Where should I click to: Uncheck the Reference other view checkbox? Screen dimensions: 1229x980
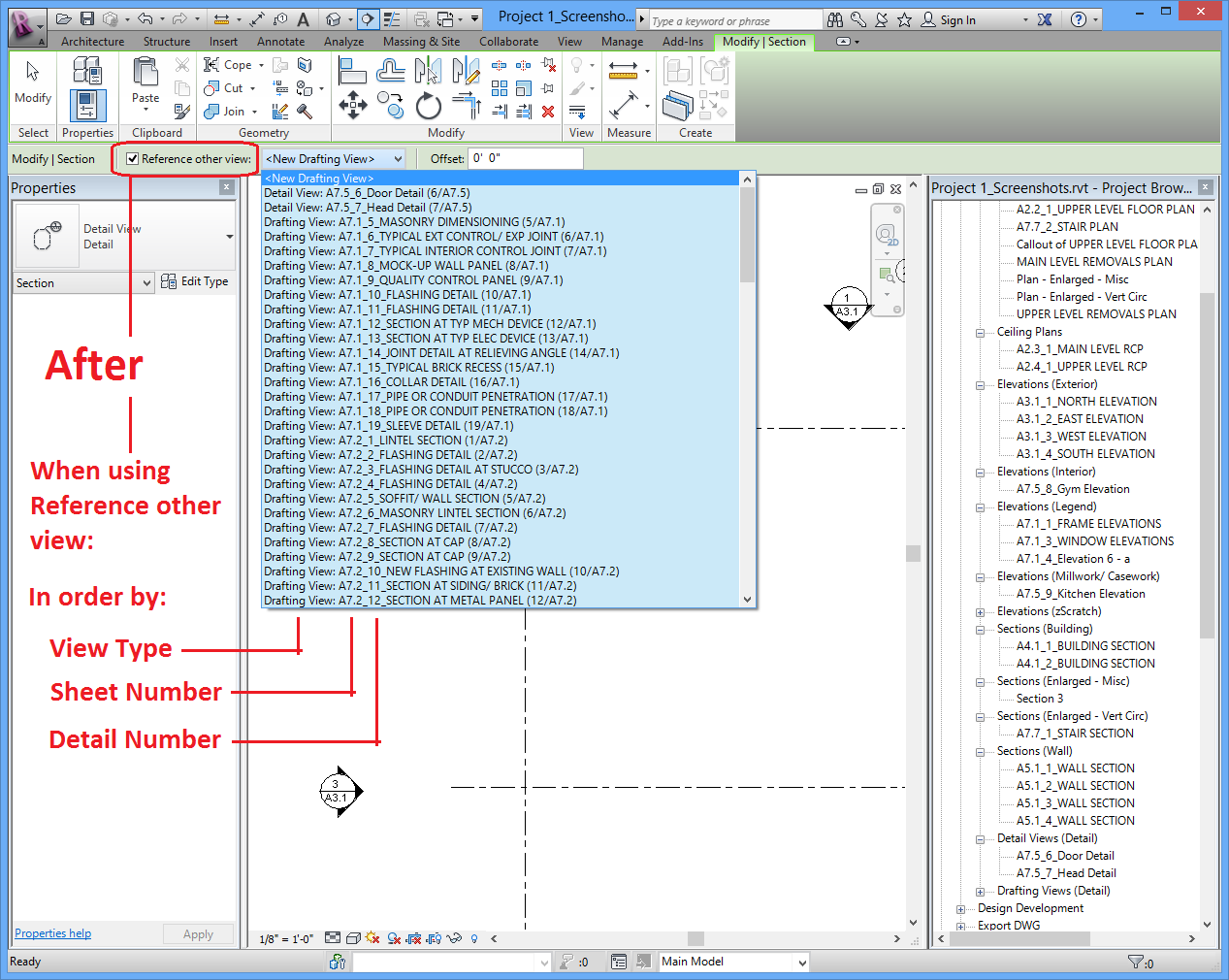[133, 159]
